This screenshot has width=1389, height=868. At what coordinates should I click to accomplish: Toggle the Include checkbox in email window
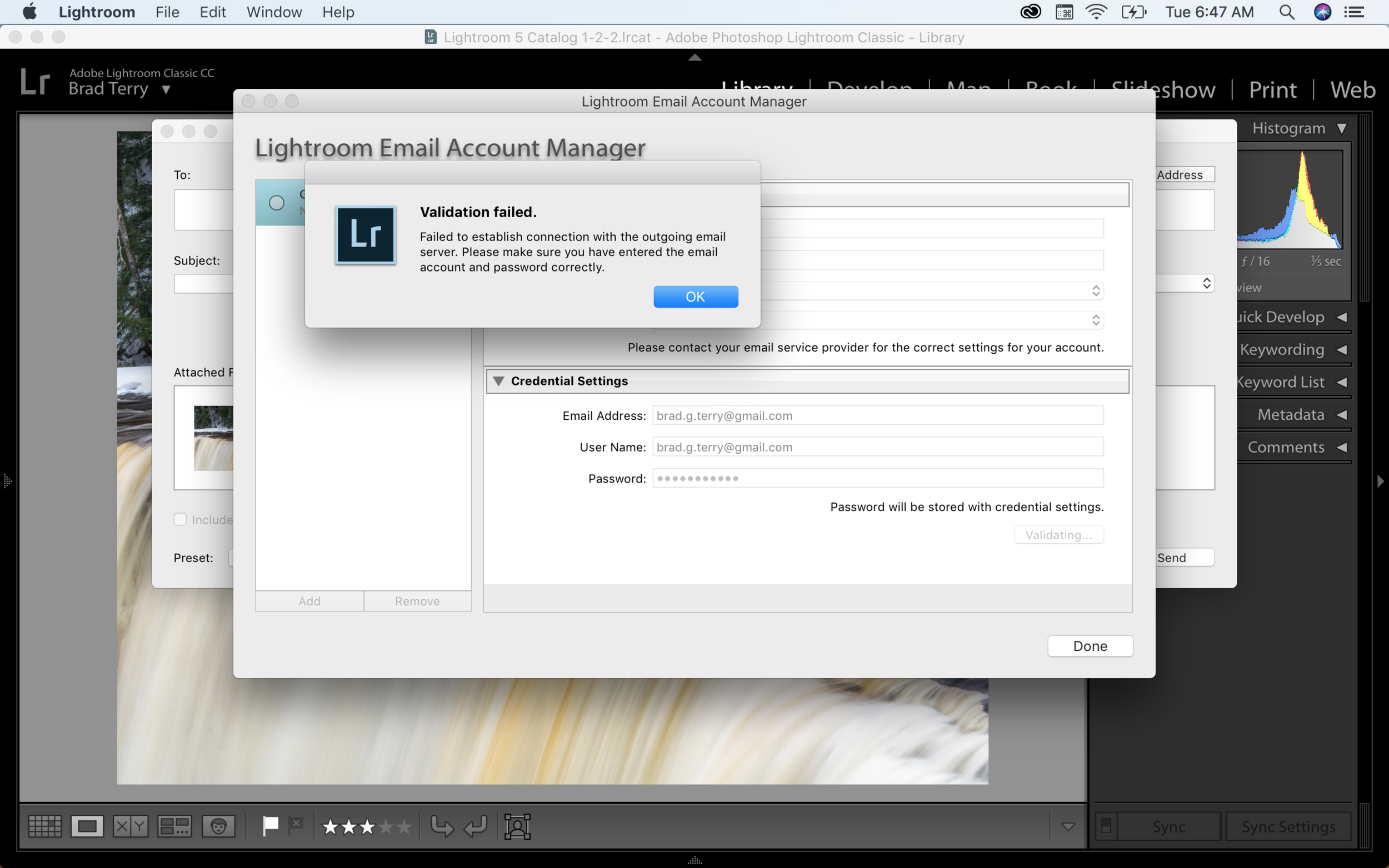[x=181, y=520]
